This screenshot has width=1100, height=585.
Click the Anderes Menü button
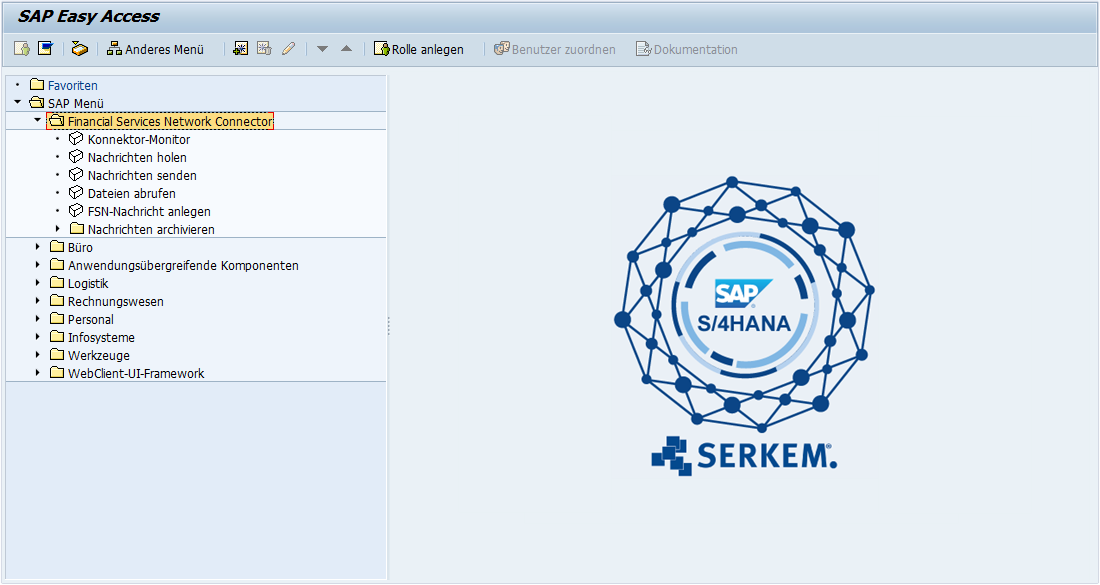click(155, 49)
